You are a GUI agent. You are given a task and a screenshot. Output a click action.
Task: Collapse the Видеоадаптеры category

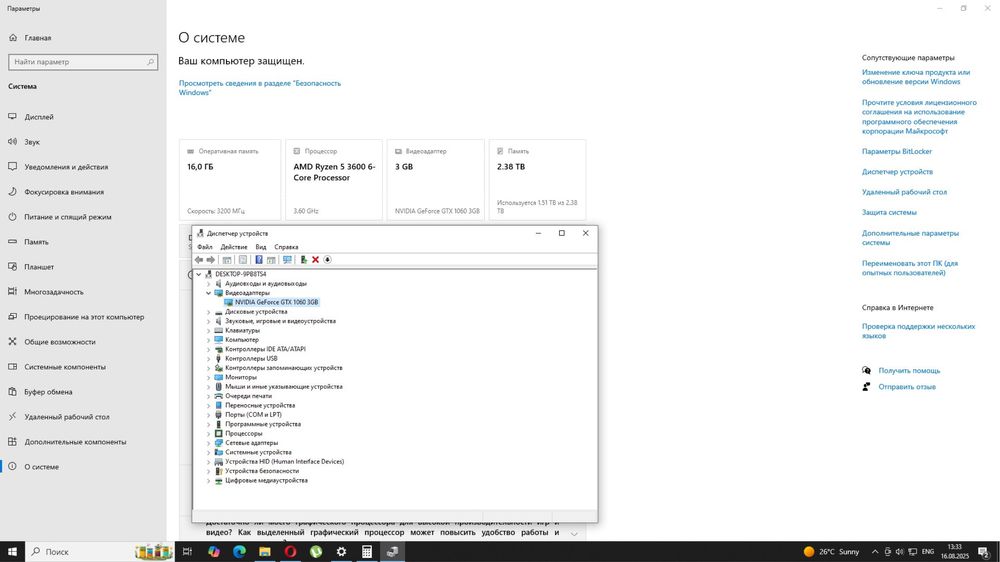pos(208,293)
